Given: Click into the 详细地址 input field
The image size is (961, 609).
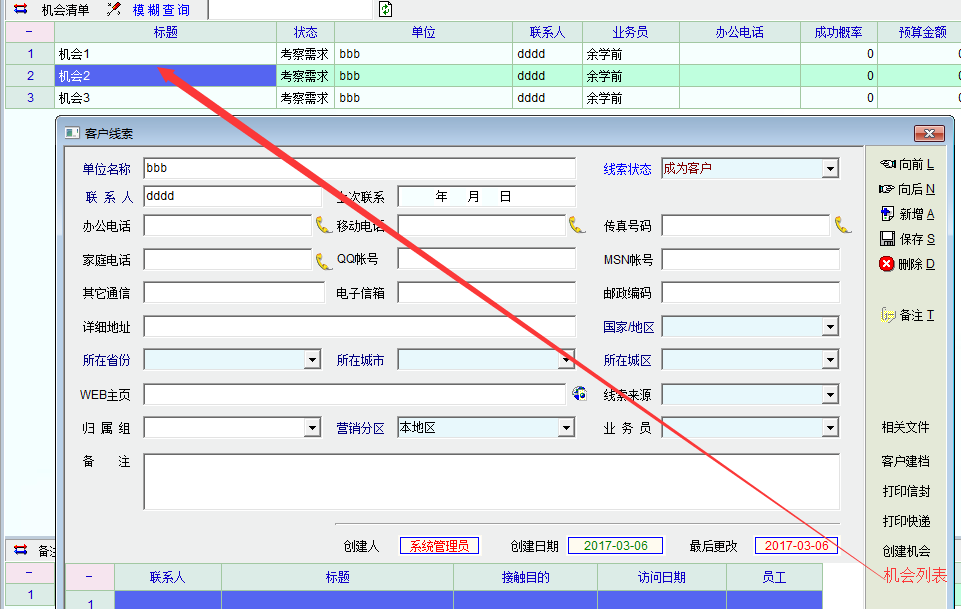Looking at the screenshot, I should point(360,327).
